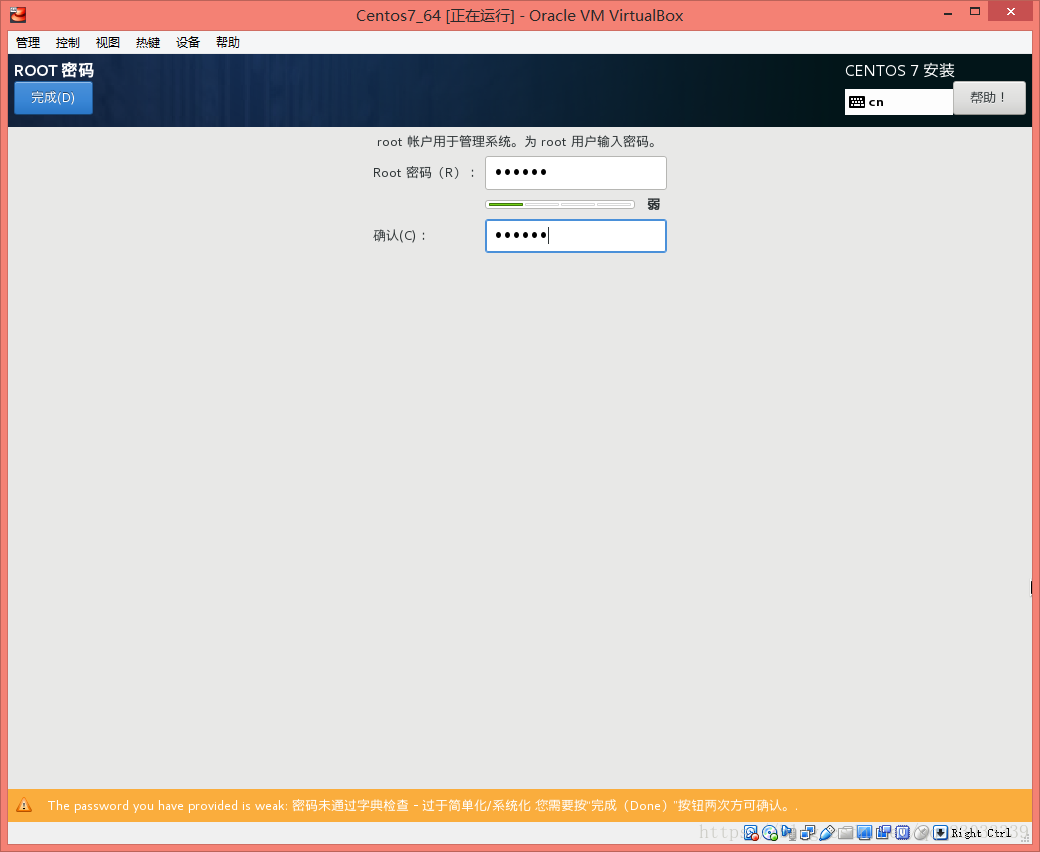
Task: Click the keyboard layout icon next to cn
Action: (x=857, y=102)
